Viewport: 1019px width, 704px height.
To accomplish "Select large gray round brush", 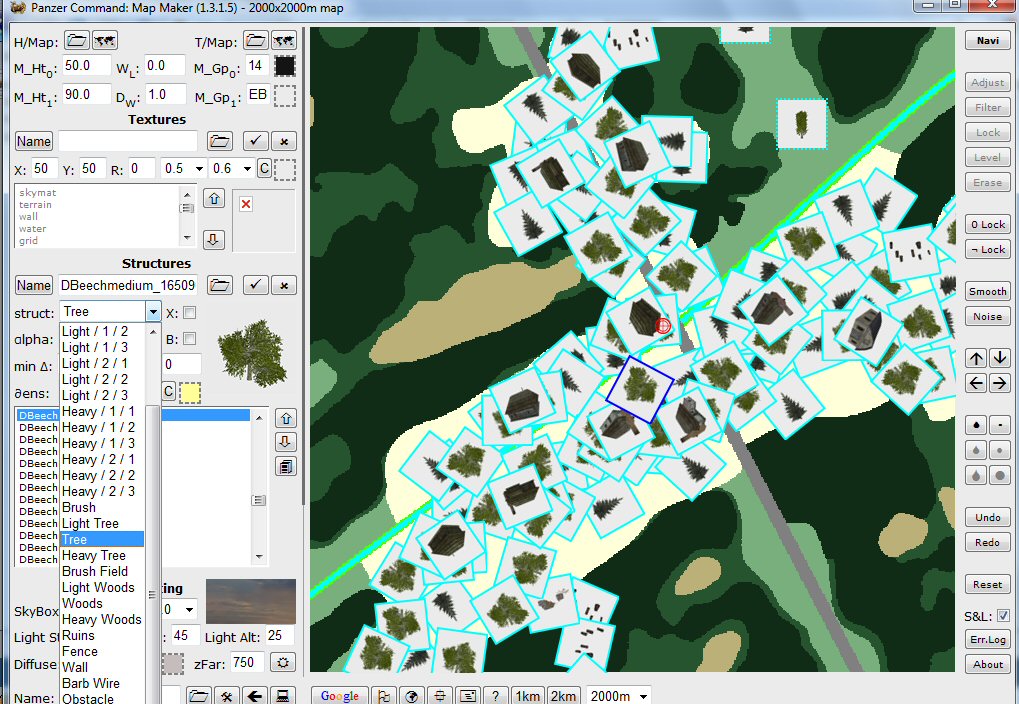I will point(1000,476).
